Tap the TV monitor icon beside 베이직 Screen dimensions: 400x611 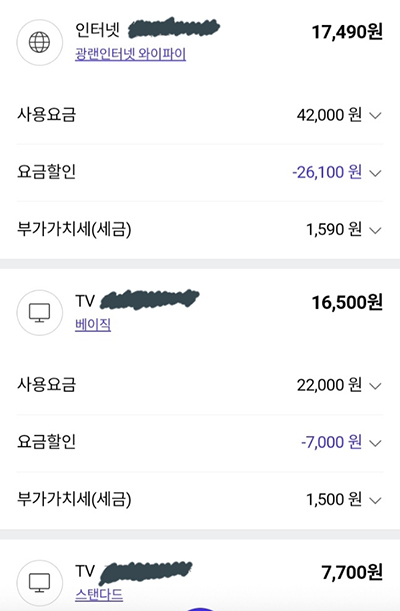click(x=39, y=313)
